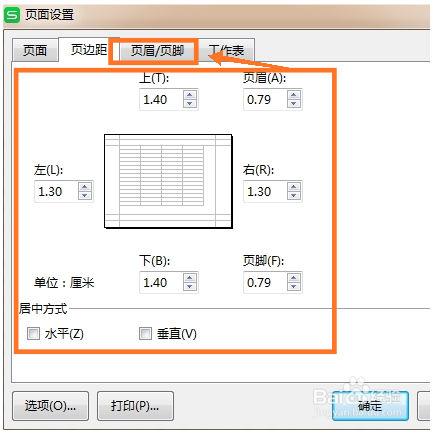The width and height of the screenshot is (433, 433).
Task: Enable vertical centering (垂直) checkbox
Action: tap(145, 333)
